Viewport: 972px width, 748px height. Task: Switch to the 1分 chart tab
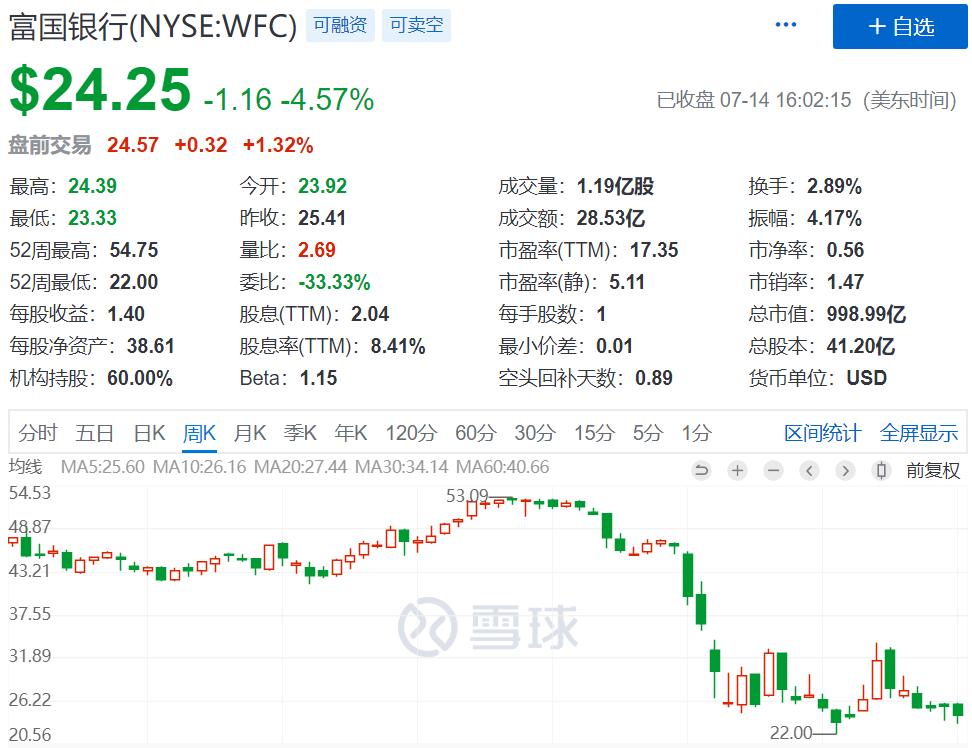(696, 433)
